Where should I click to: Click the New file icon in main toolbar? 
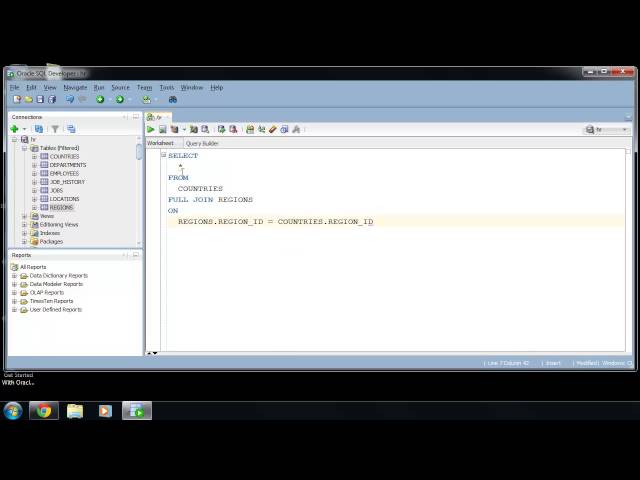[x=17, y=99]
